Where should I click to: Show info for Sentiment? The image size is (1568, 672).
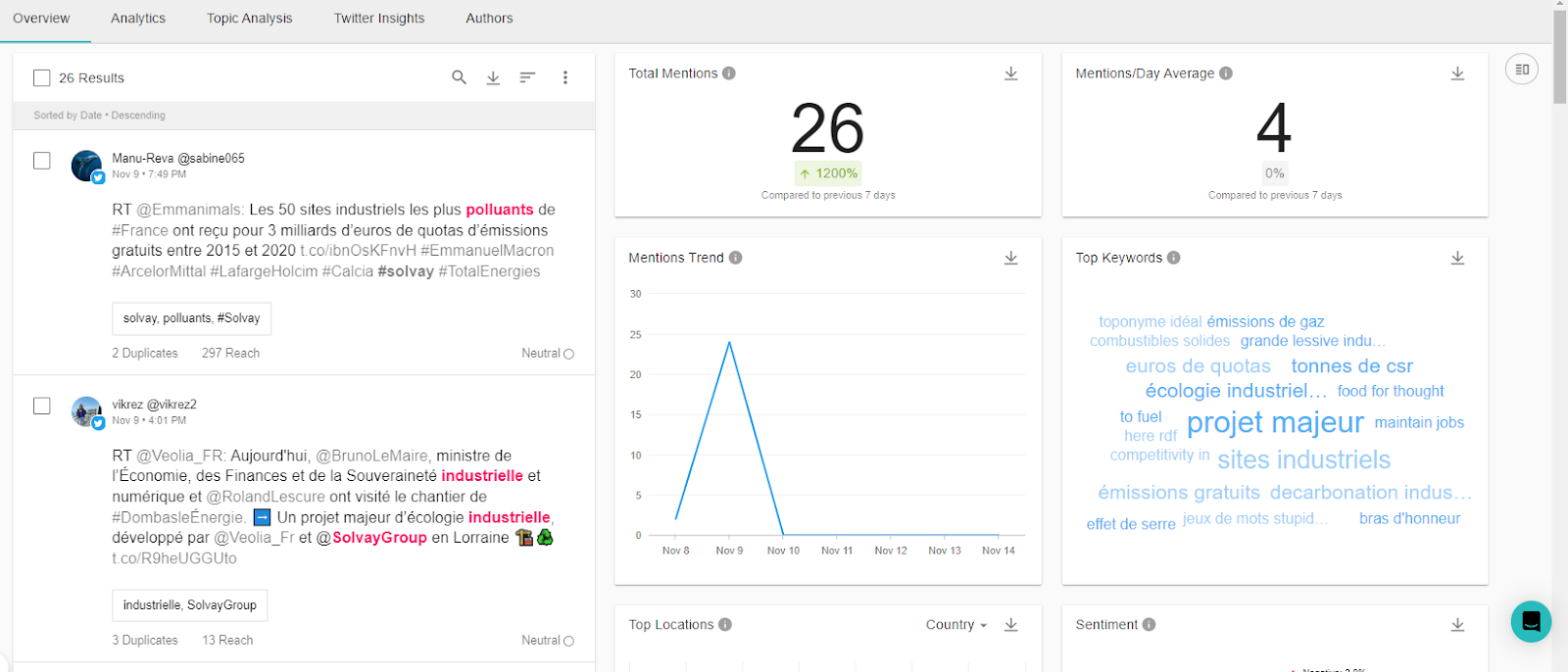1149,625
